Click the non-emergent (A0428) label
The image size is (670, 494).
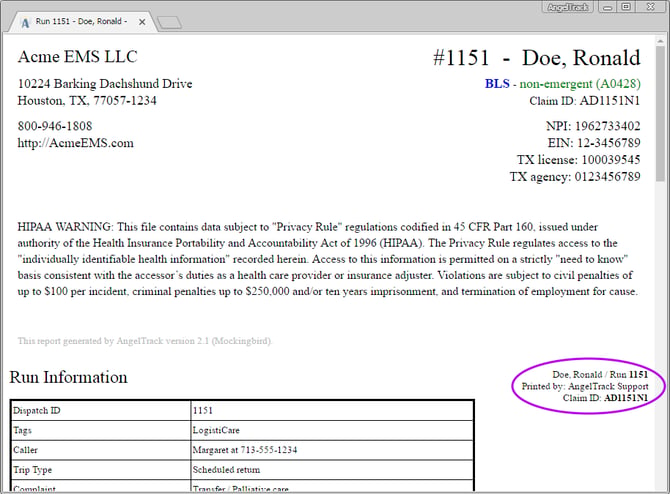(580, 84)
